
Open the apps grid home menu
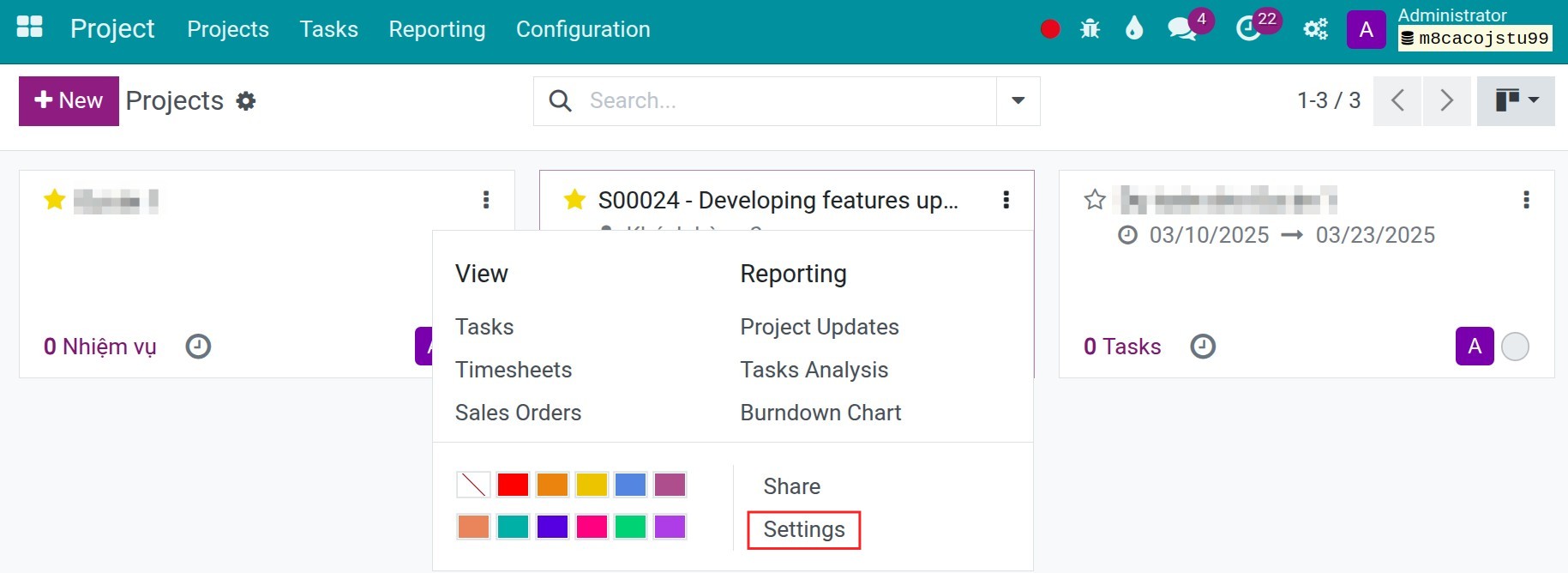point(30,28)
